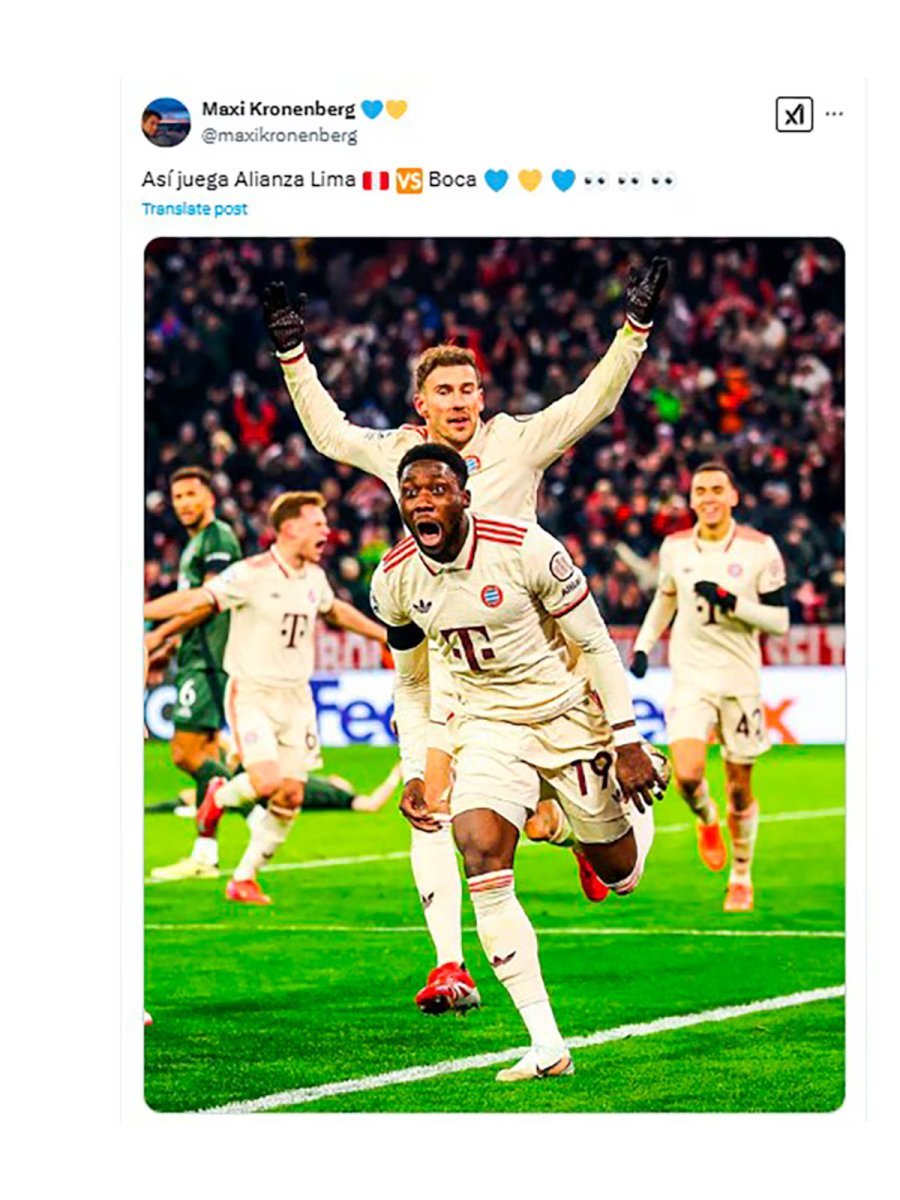Open the three-dot more options menu
The image size is (900, 1200).
(x=834, y=114)
